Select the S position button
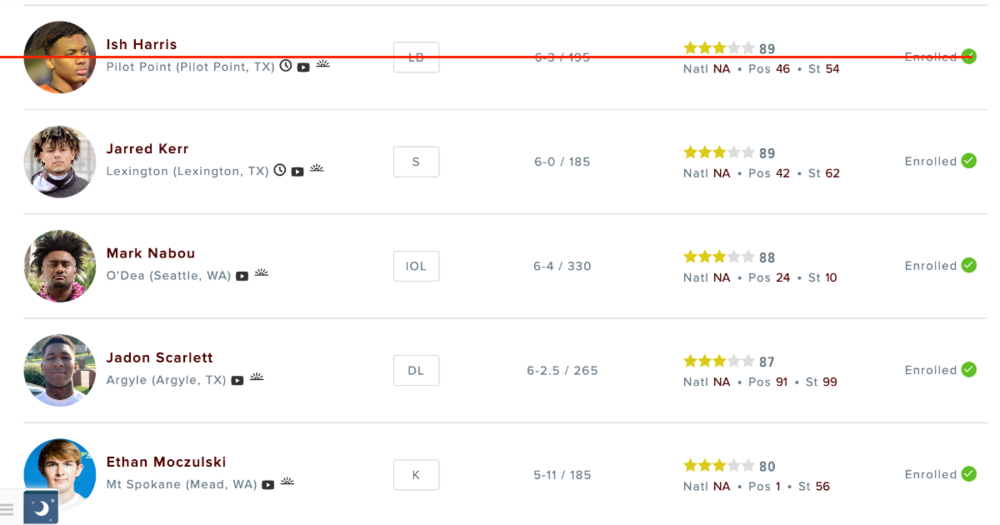This screenshot has width=1000, height=525. (416, 162)
